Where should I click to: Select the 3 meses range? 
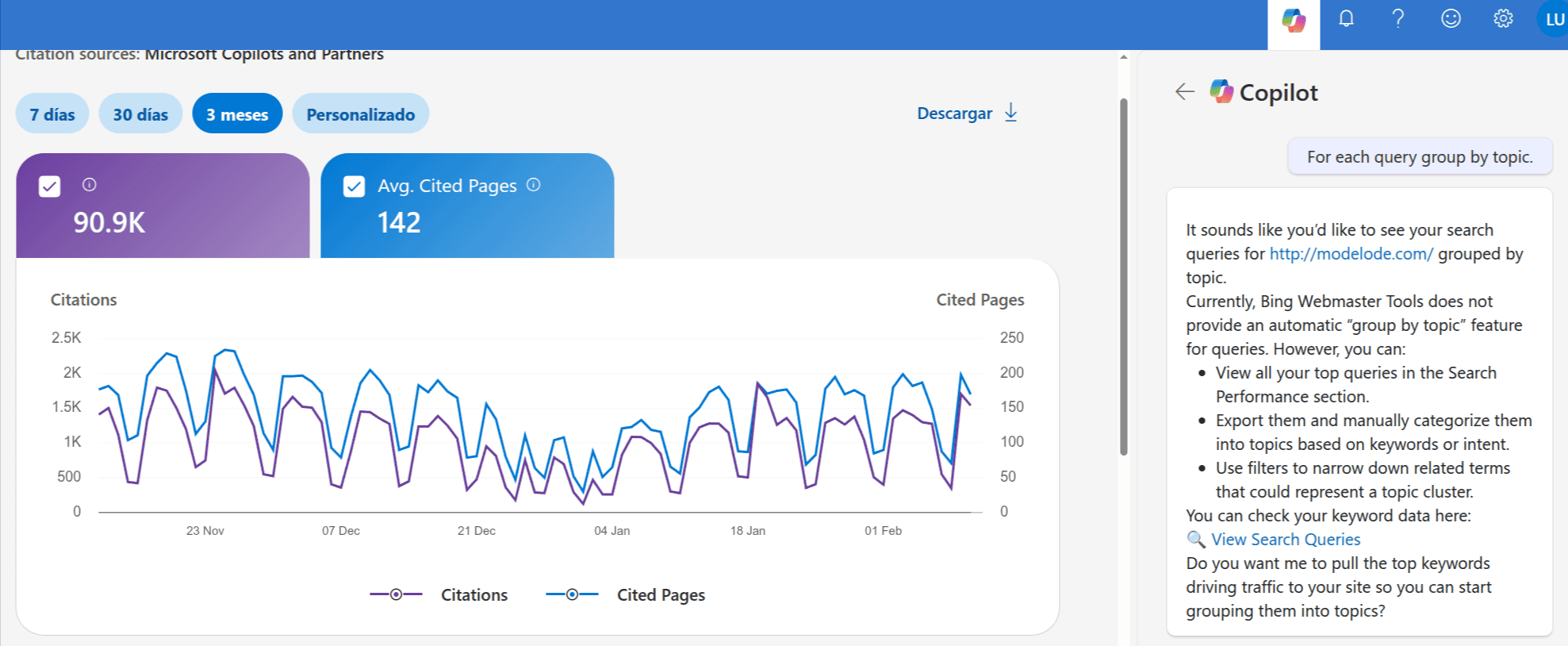coord(237,114)
